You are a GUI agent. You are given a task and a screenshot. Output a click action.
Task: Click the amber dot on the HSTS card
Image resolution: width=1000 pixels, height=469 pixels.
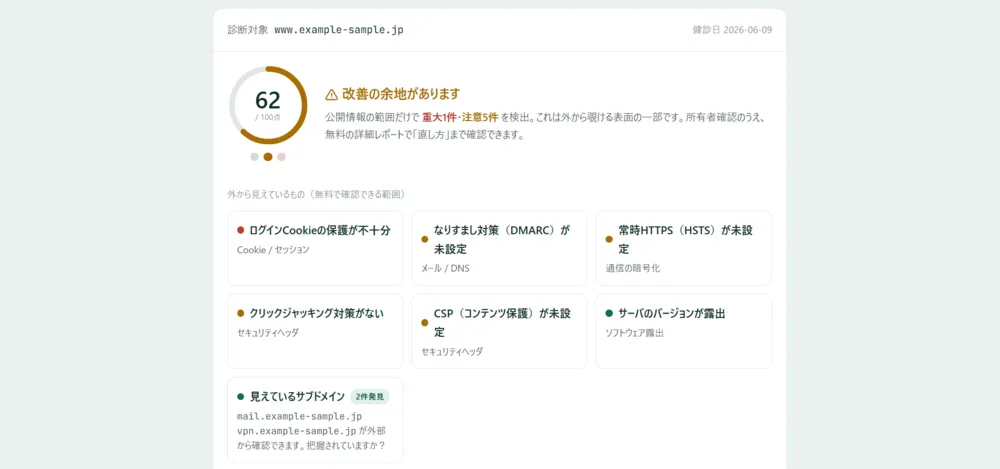(x=609, y=239)
